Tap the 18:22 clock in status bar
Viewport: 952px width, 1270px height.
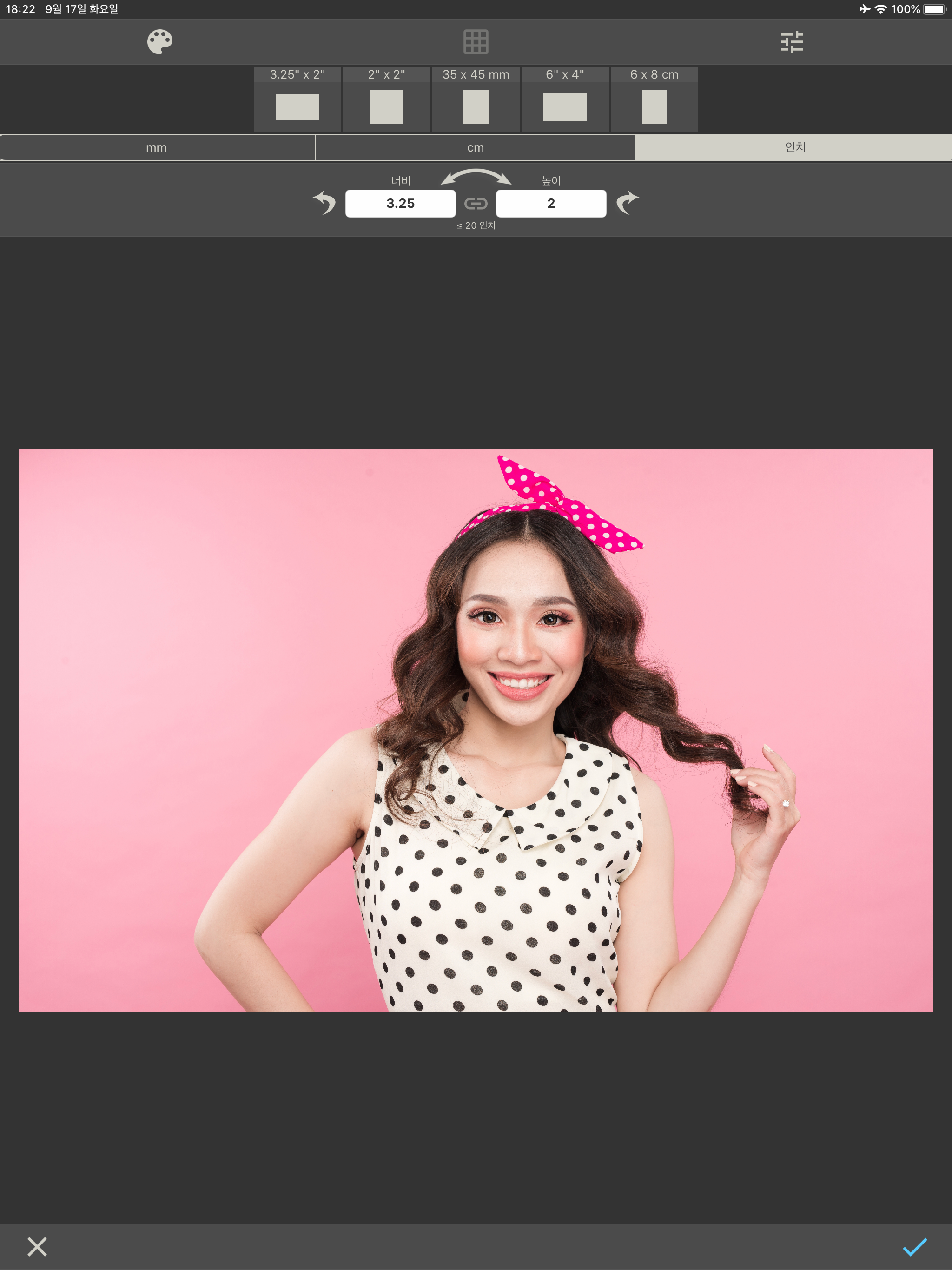click(x=20, y=9)
